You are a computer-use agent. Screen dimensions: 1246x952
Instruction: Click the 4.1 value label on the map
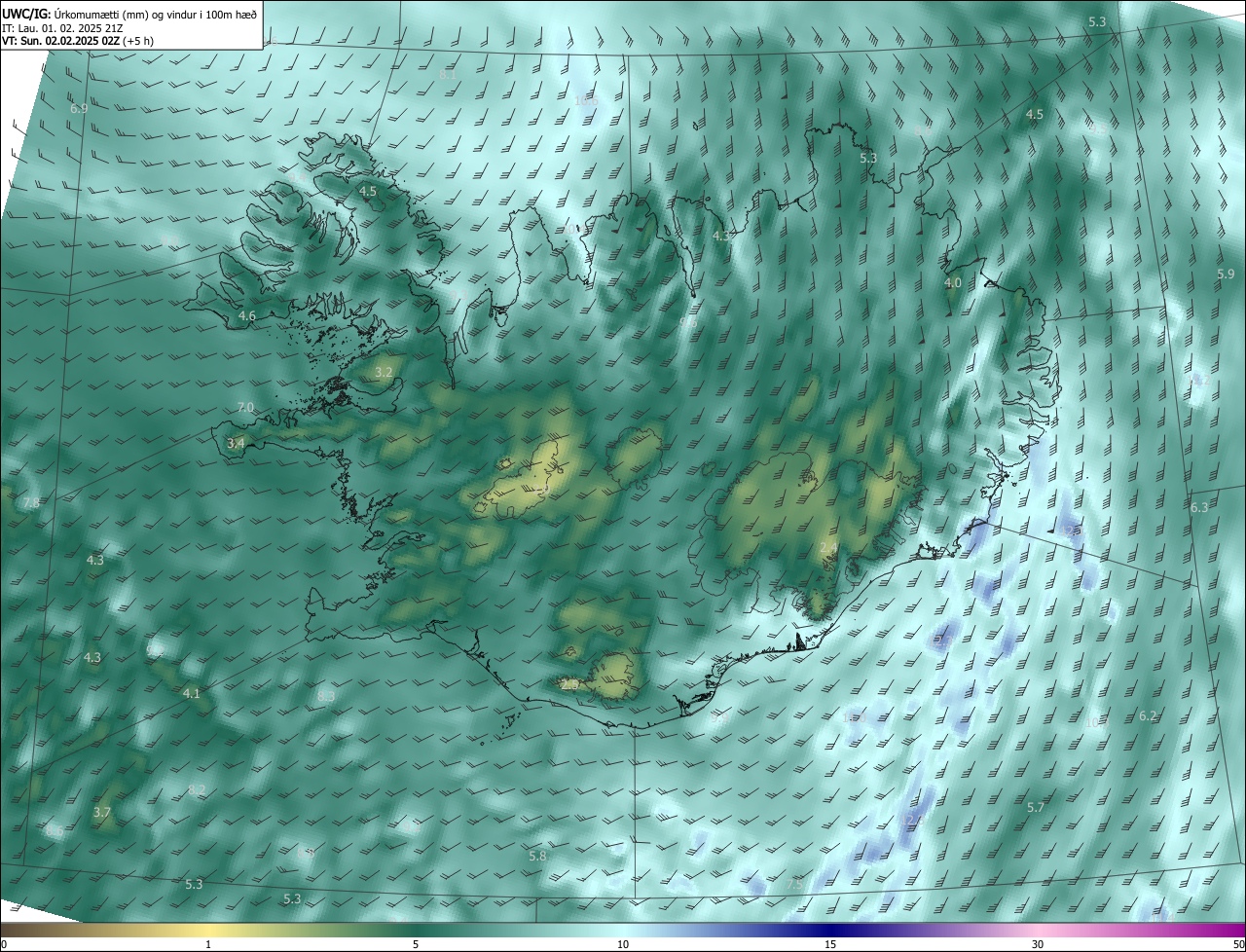point(192,694)
